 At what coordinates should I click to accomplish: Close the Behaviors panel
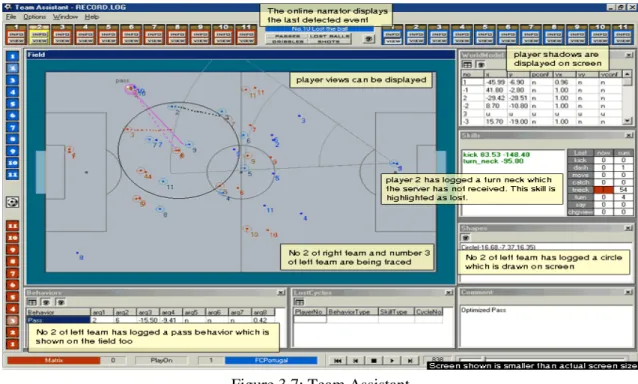tap(281, 292)
